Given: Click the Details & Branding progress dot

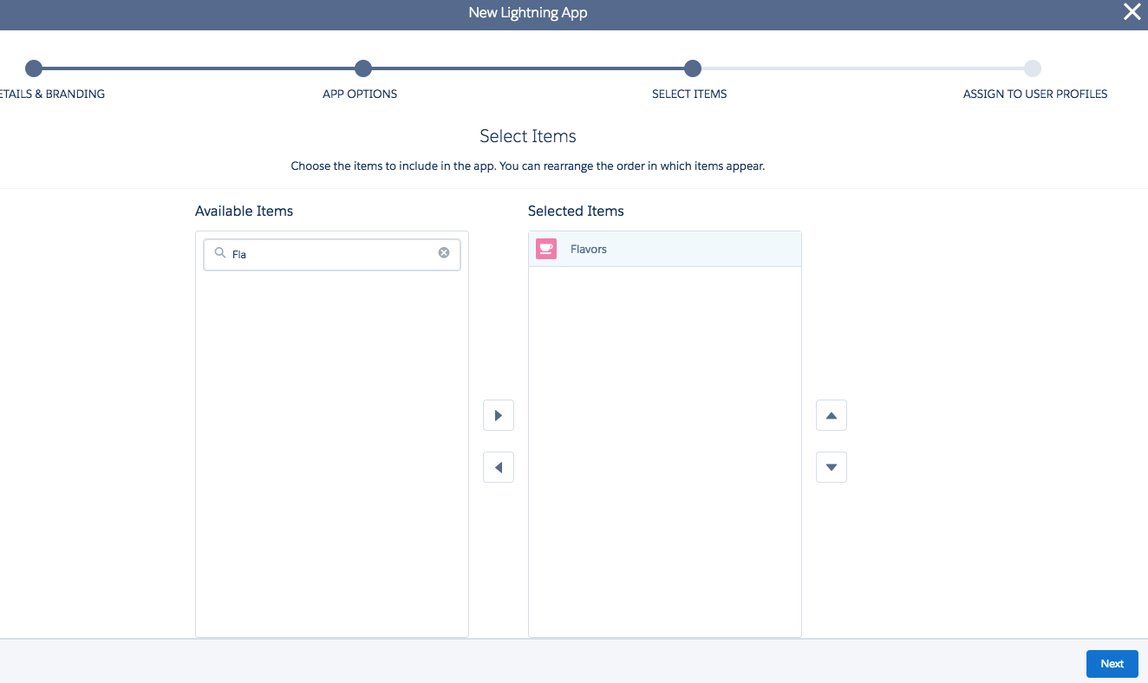Looking at the screenshot, I should [x=34, y=68].
